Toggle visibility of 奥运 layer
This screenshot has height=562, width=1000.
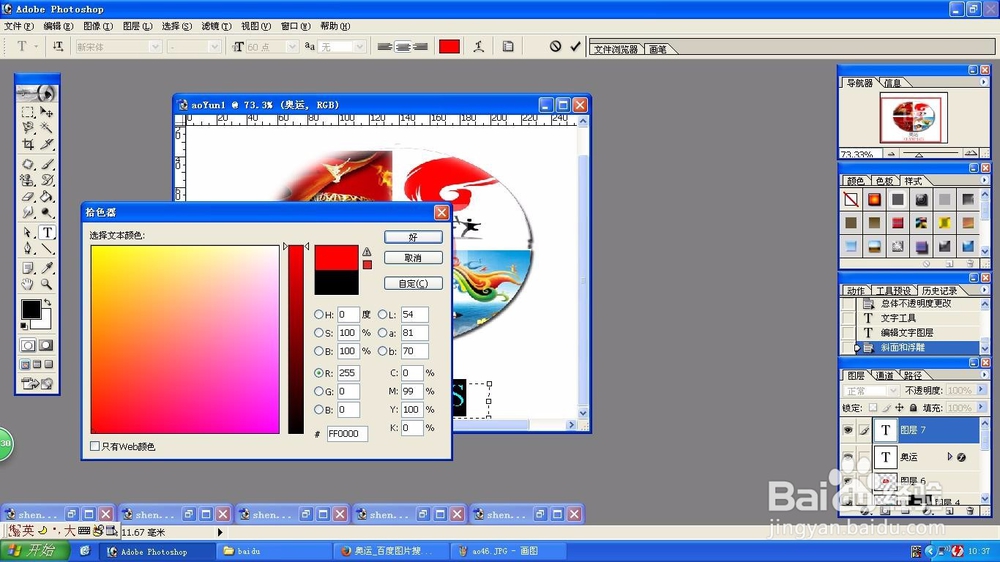pyautogui.click(x=848, y=457)
